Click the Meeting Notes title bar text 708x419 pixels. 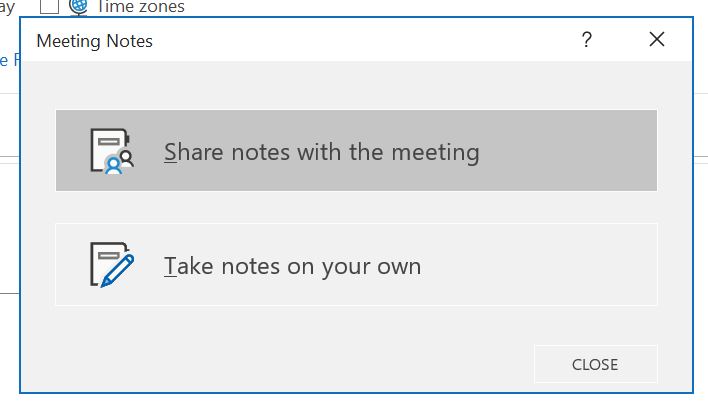click(x=94, y=41)
